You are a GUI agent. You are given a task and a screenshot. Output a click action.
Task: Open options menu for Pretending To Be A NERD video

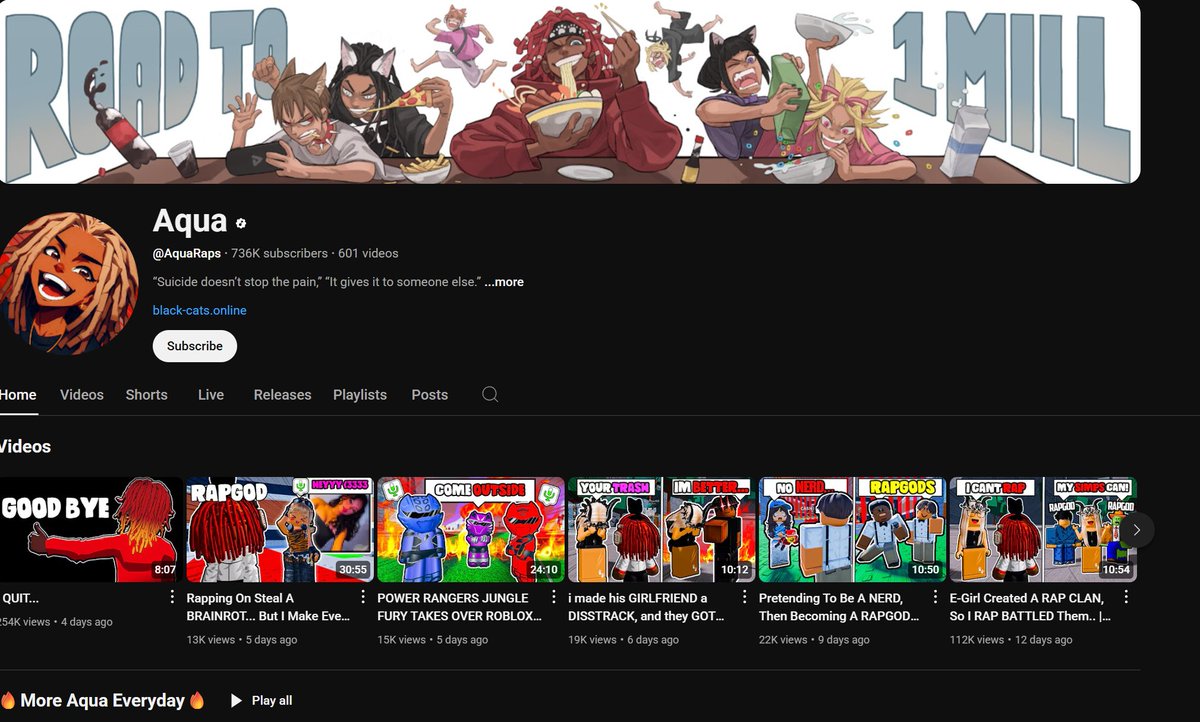[935, 597]
